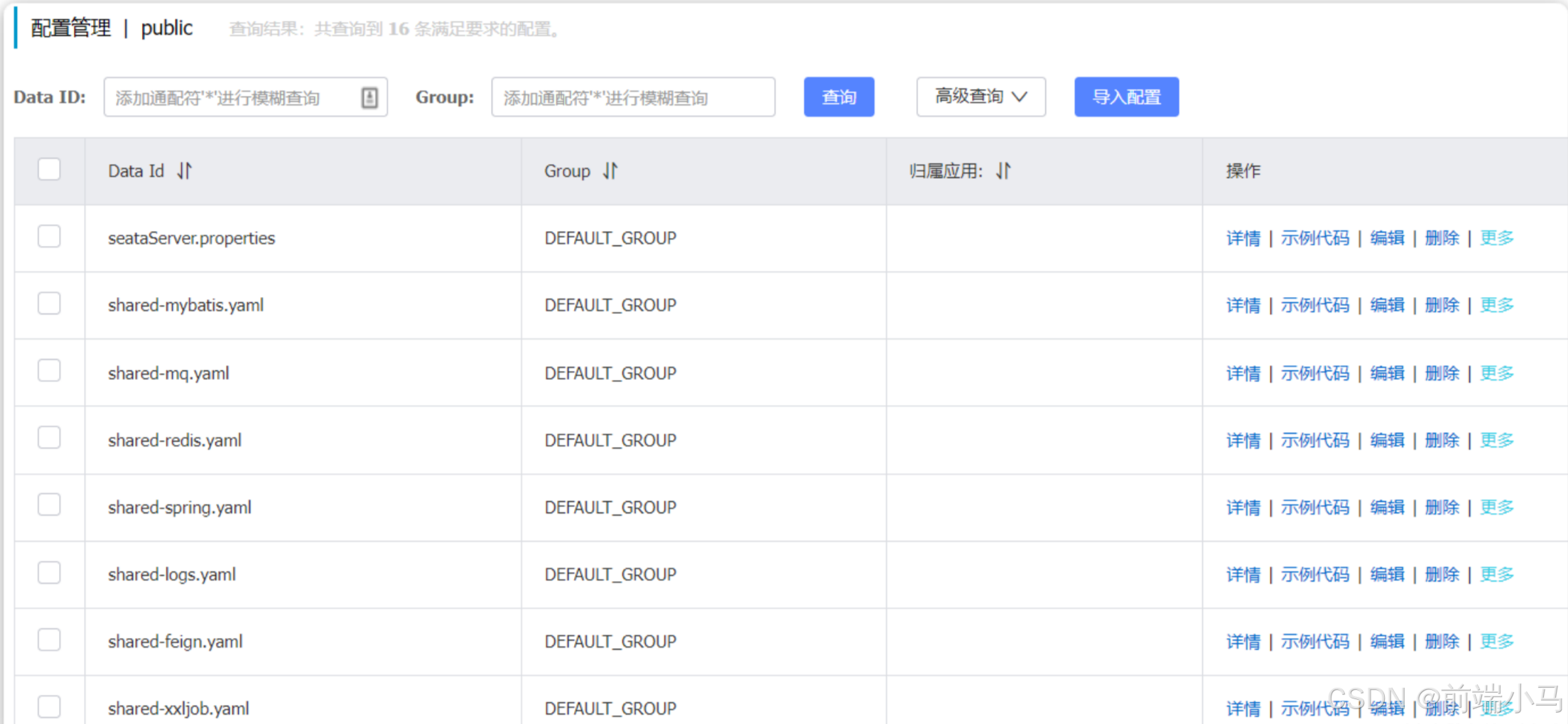
Task: Click the shared-mq.yaml Data Id text
Action: [x=168, y=373]
